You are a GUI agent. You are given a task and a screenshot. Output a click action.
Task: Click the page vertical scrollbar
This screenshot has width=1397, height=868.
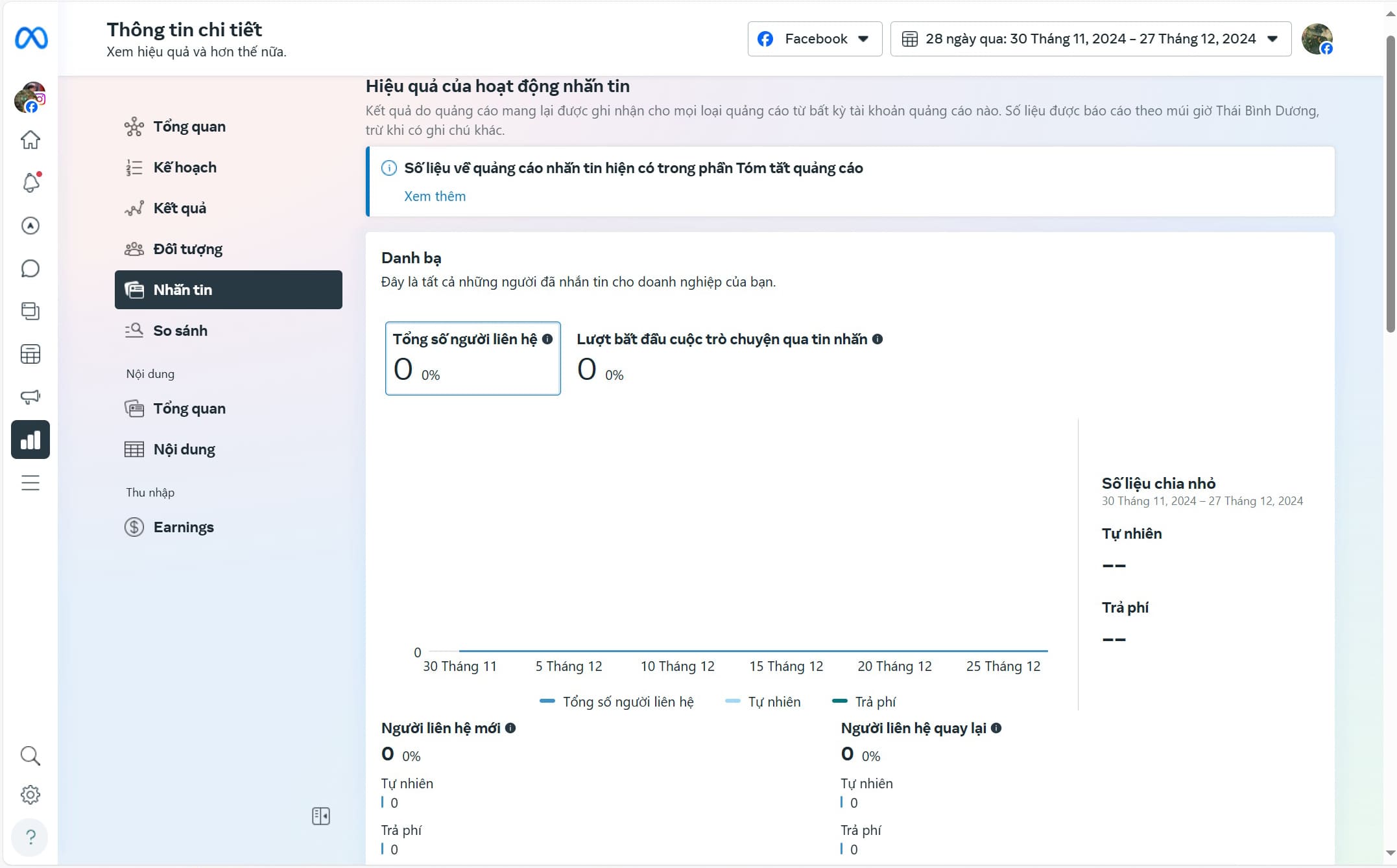(1390, 185)
